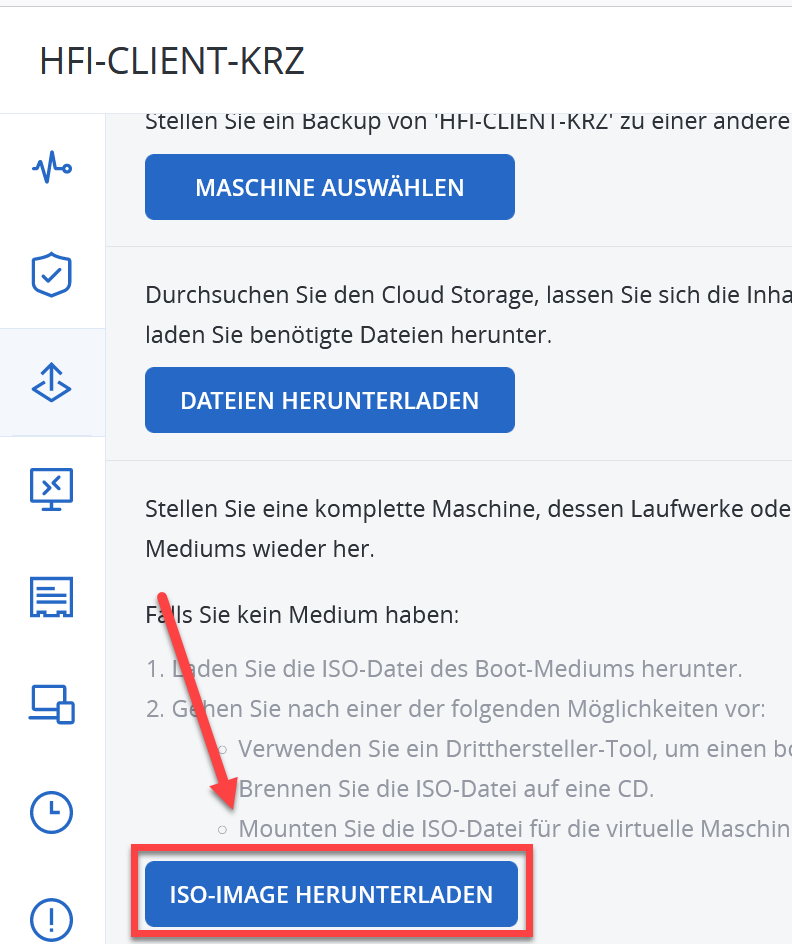This screenshot has width=792, height=944.
Task: Open the Activities pulse icon in sidebar
Action: (x=52, y=168)
